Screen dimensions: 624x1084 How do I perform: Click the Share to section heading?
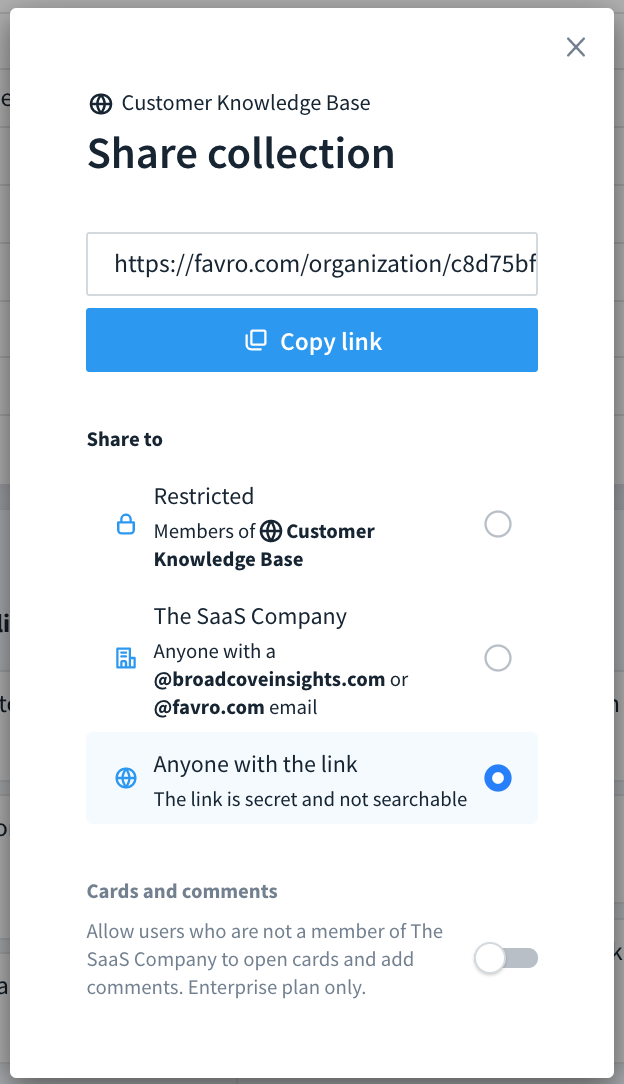tap(124, 439)
